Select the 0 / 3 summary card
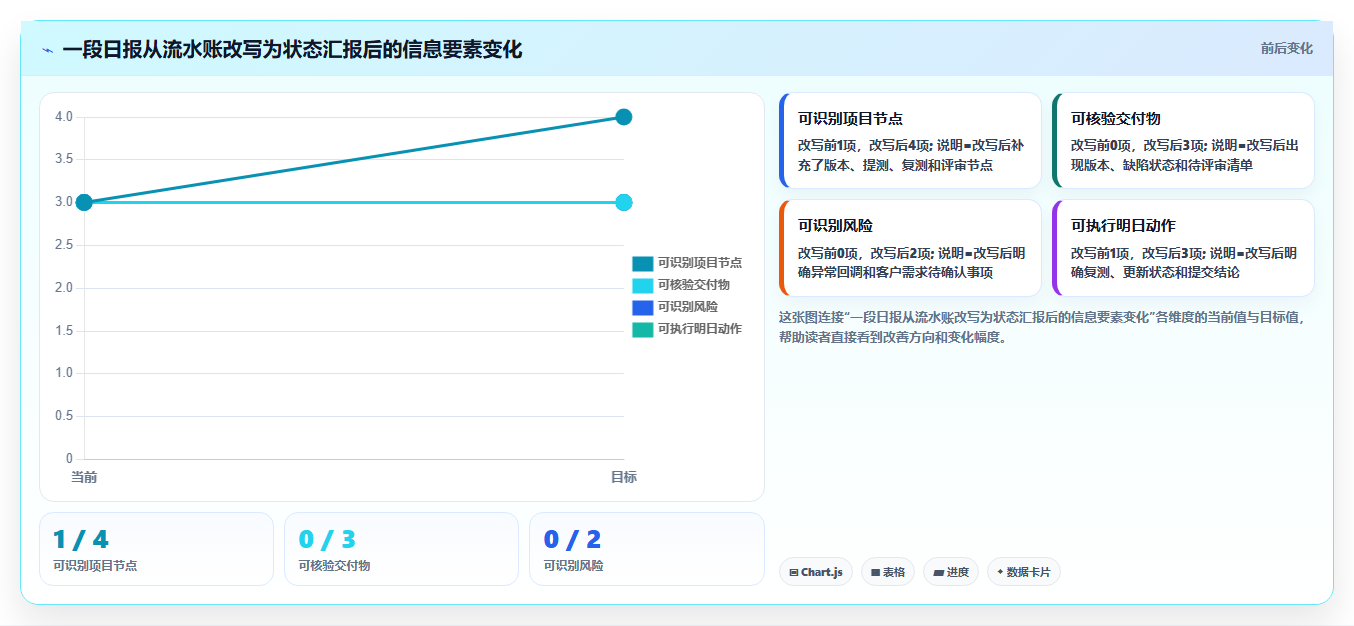 coord(401,549)
